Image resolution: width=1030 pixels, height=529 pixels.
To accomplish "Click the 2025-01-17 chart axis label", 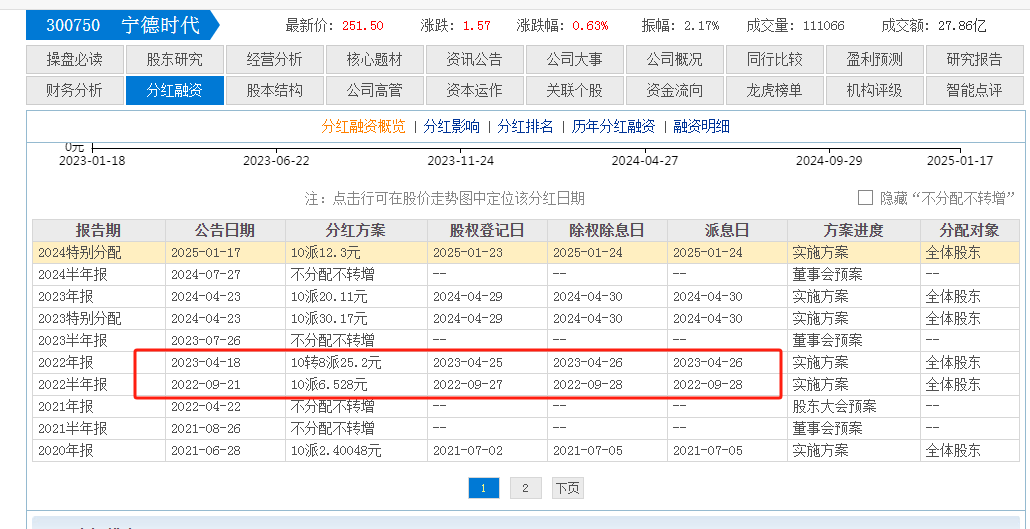I will [960, 161].
